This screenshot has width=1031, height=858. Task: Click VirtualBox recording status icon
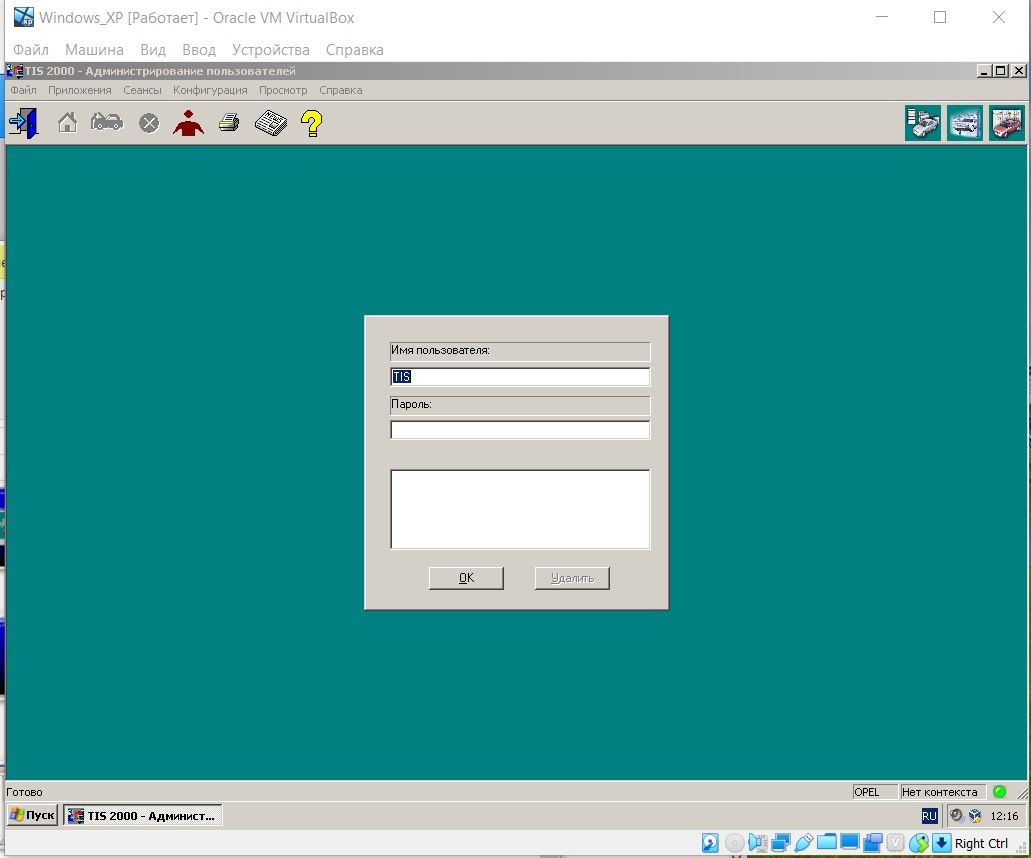[873, 843]
